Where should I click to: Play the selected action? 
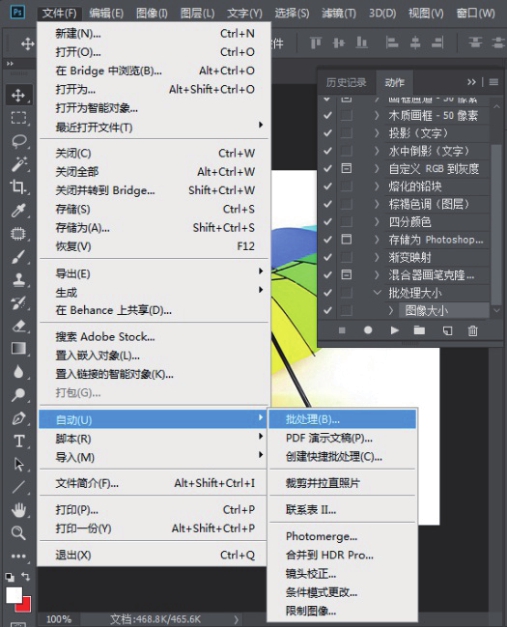[x=394, y=330]
